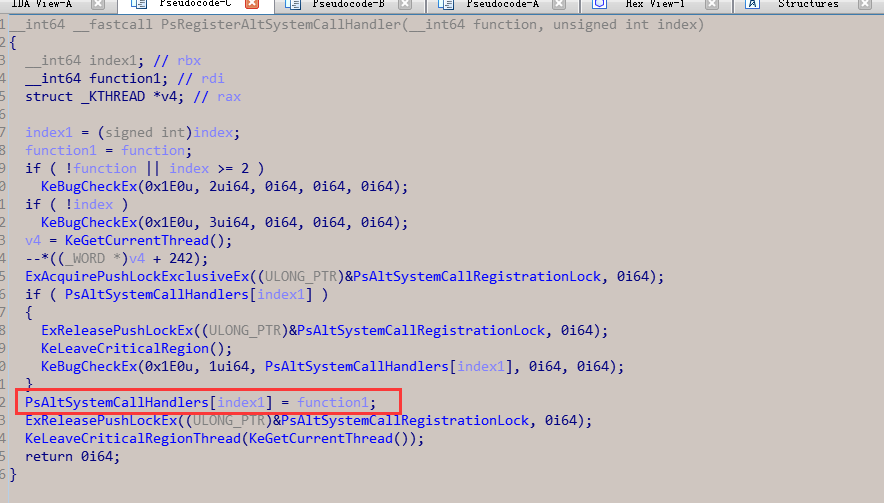Select '_KTHREAD' in the struct declaration
Image resolution: width=884 pixels, height=503 pixels.
coord(113,97)
